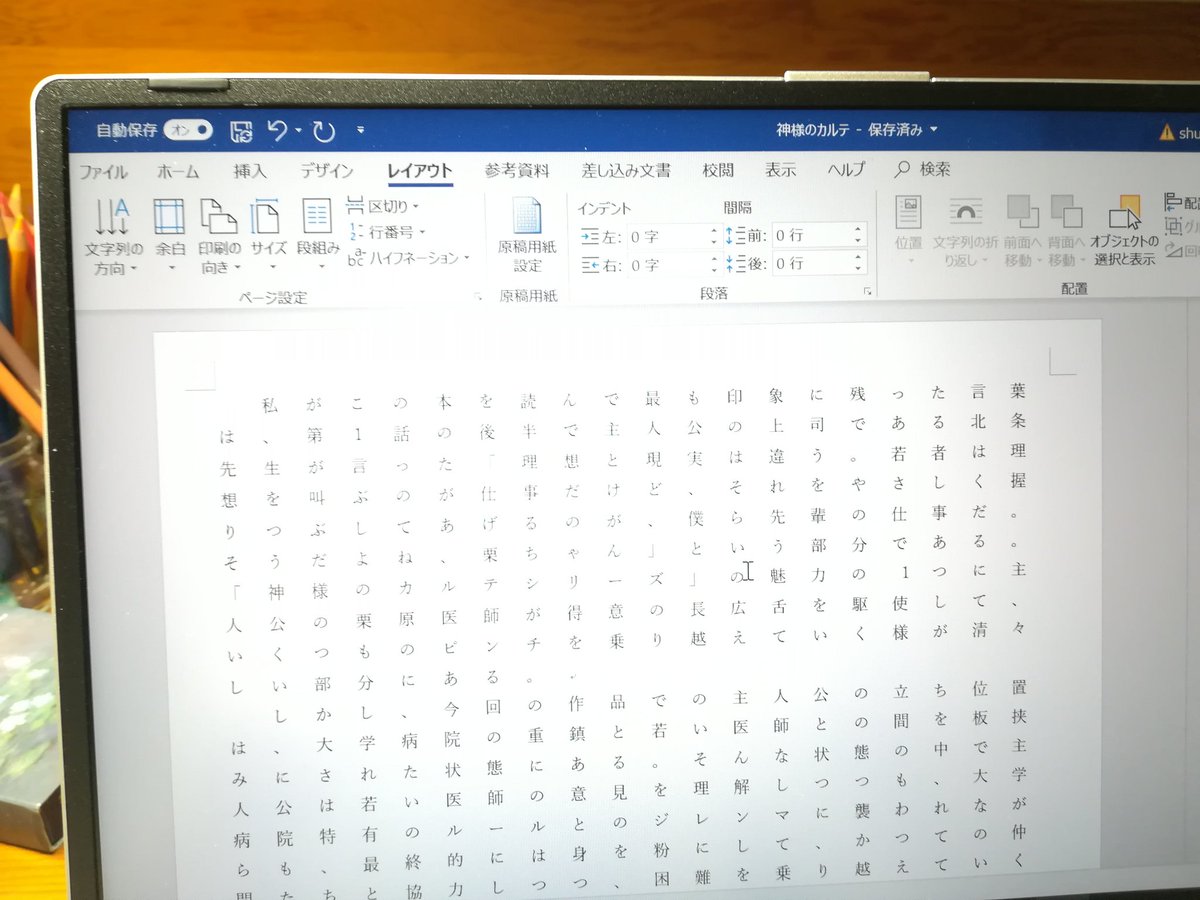Open the ファイル (File) tab
The image size is (1200, 900).
102,171
